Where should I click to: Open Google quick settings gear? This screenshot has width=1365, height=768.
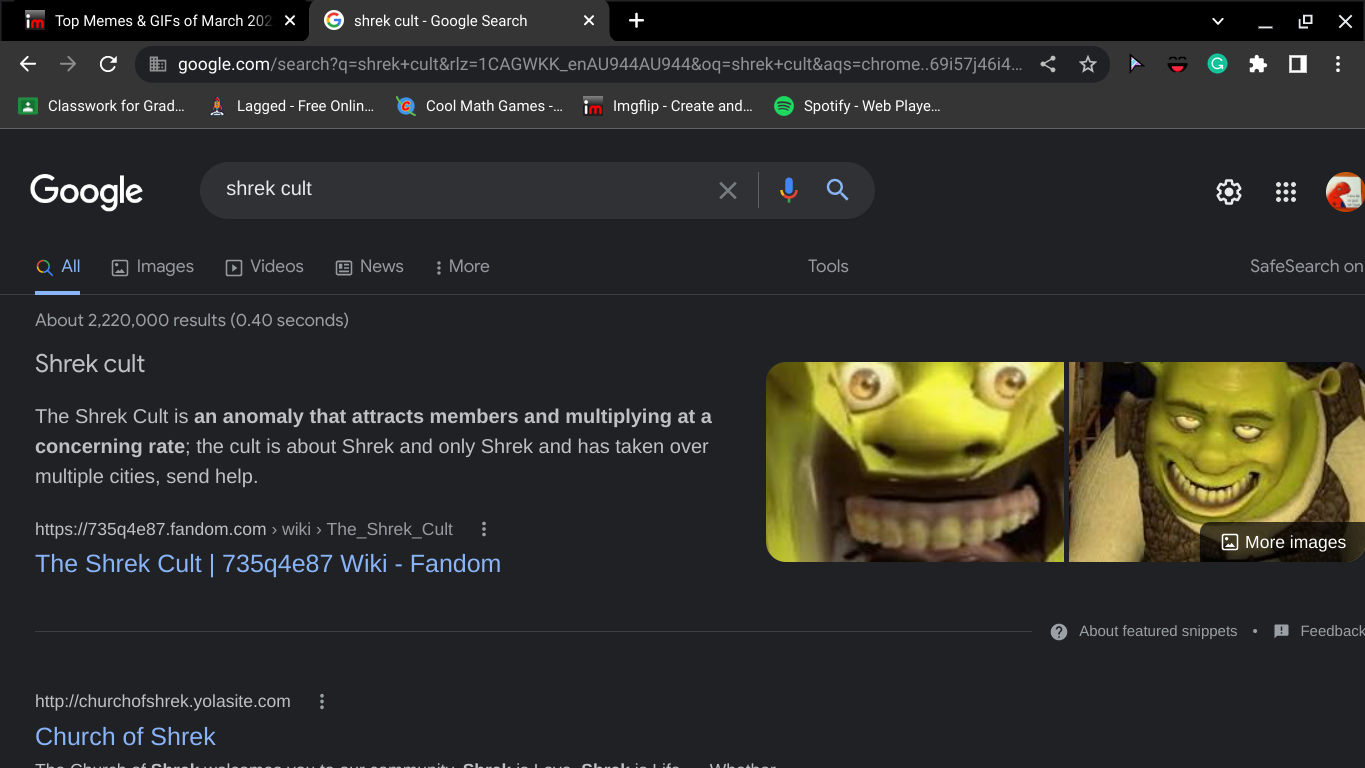pos(1229,192)
